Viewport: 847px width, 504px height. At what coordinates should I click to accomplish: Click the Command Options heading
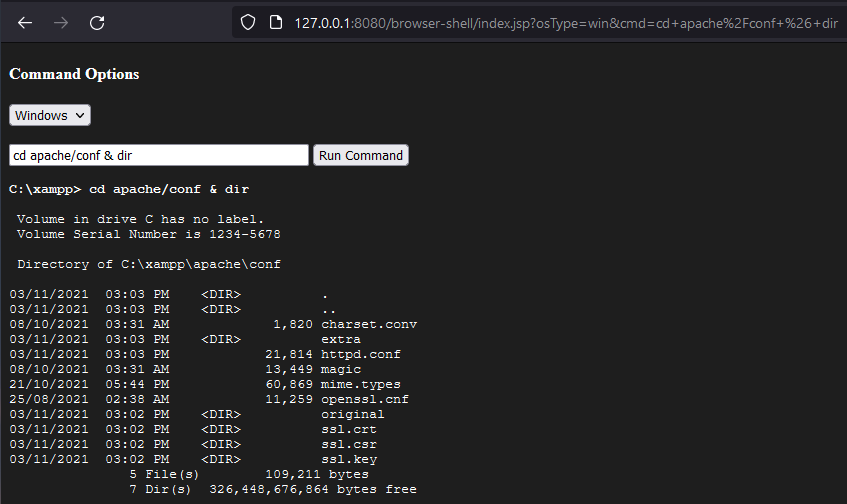[74, 75]
